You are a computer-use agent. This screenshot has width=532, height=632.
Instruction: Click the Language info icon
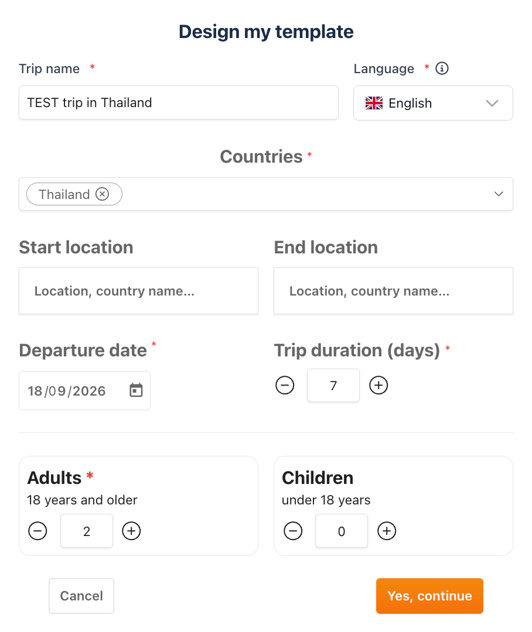click(x=442, y=69)
